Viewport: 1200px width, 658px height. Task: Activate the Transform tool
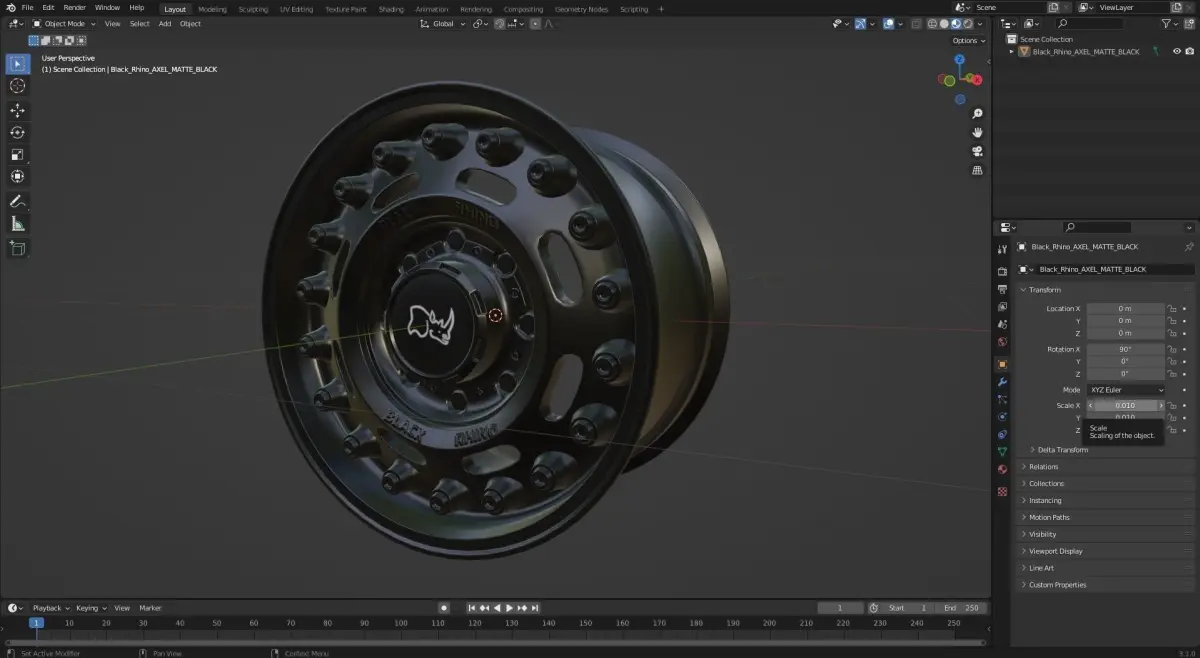(17, 176)
